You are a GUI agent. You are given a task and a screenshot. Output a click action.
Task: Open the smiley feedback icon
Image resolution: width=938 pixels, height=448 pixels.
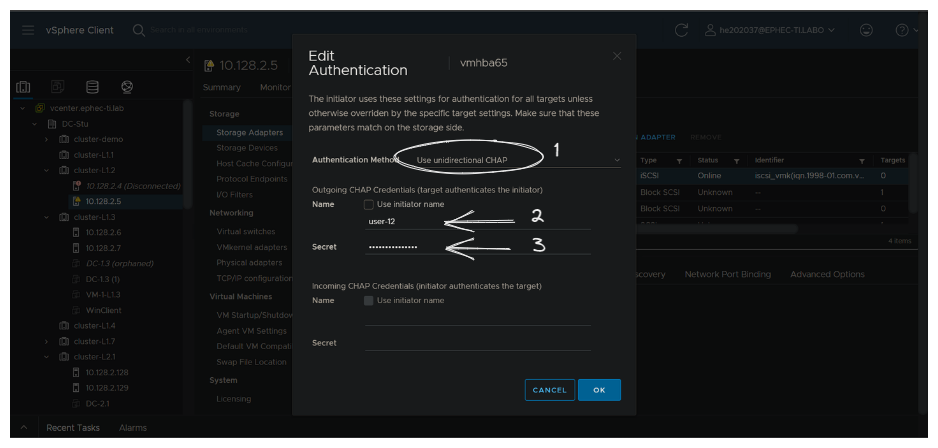click(866, 30)
